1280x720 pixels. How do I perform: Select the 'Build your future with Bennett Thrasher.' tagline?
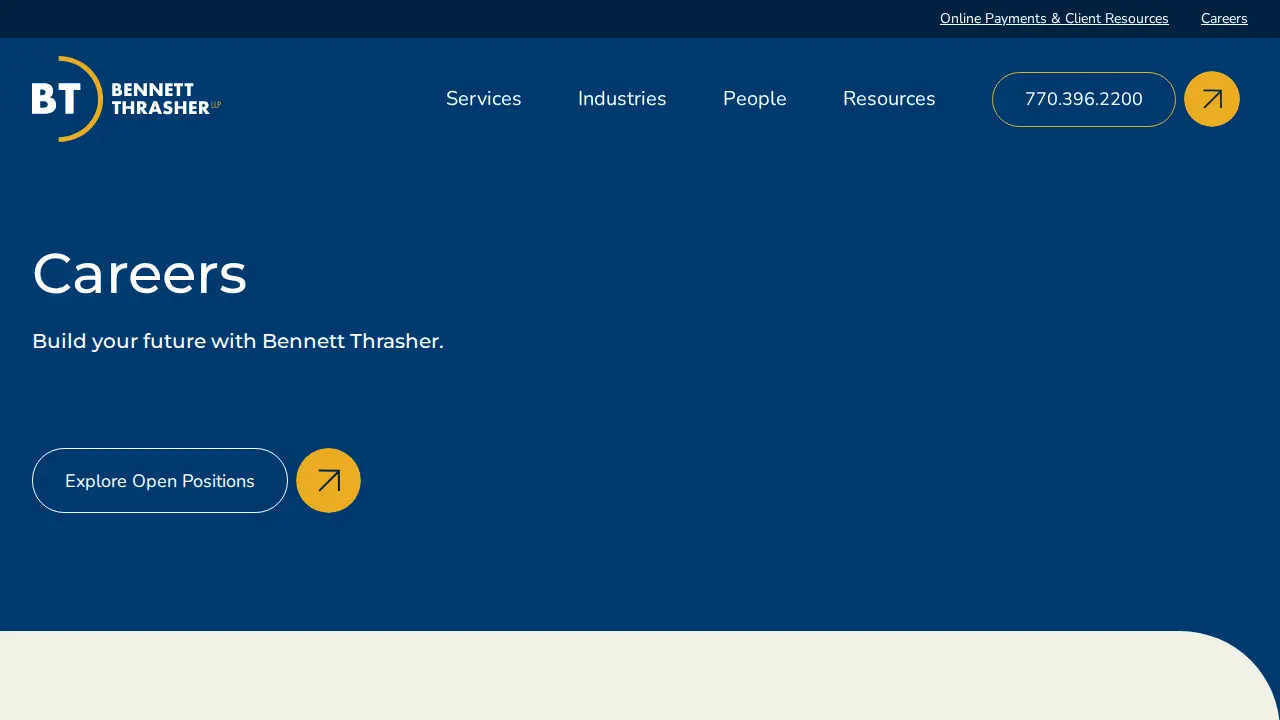click(238, 341)
